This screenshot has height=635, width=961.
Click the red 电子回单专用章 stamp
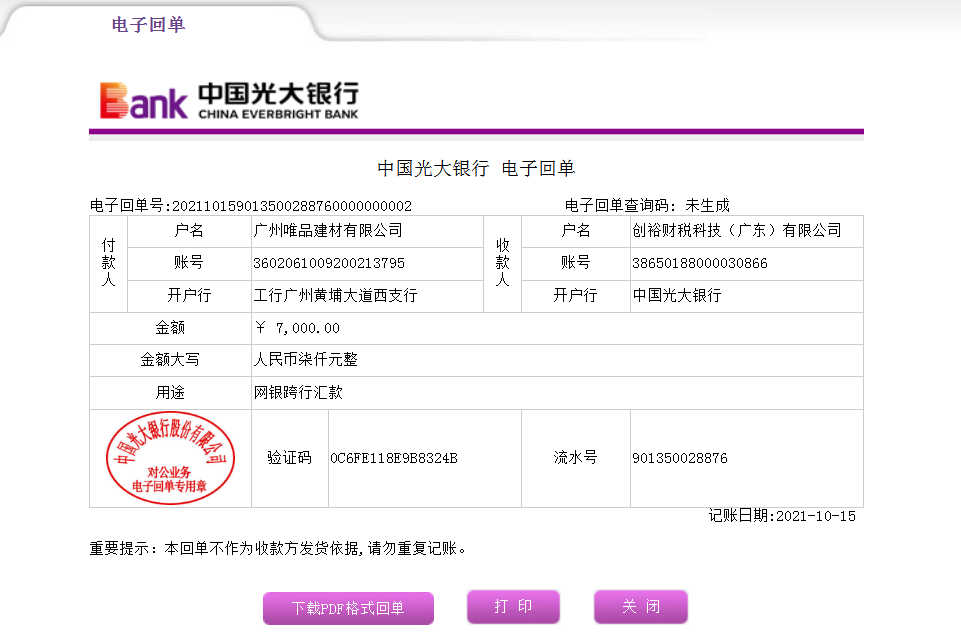click(x=170, y=458)
